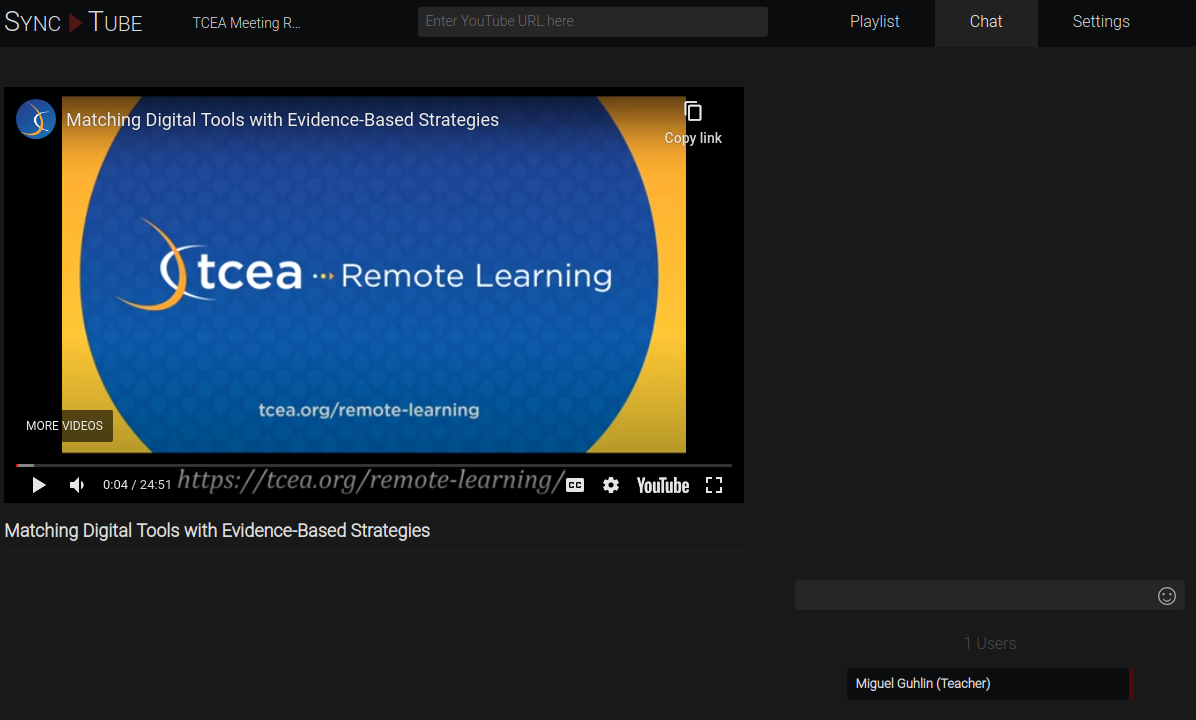The width and height of the screenshot is (1196, 720).
Task: Click the 1 Users label
Action: point(989,643)
